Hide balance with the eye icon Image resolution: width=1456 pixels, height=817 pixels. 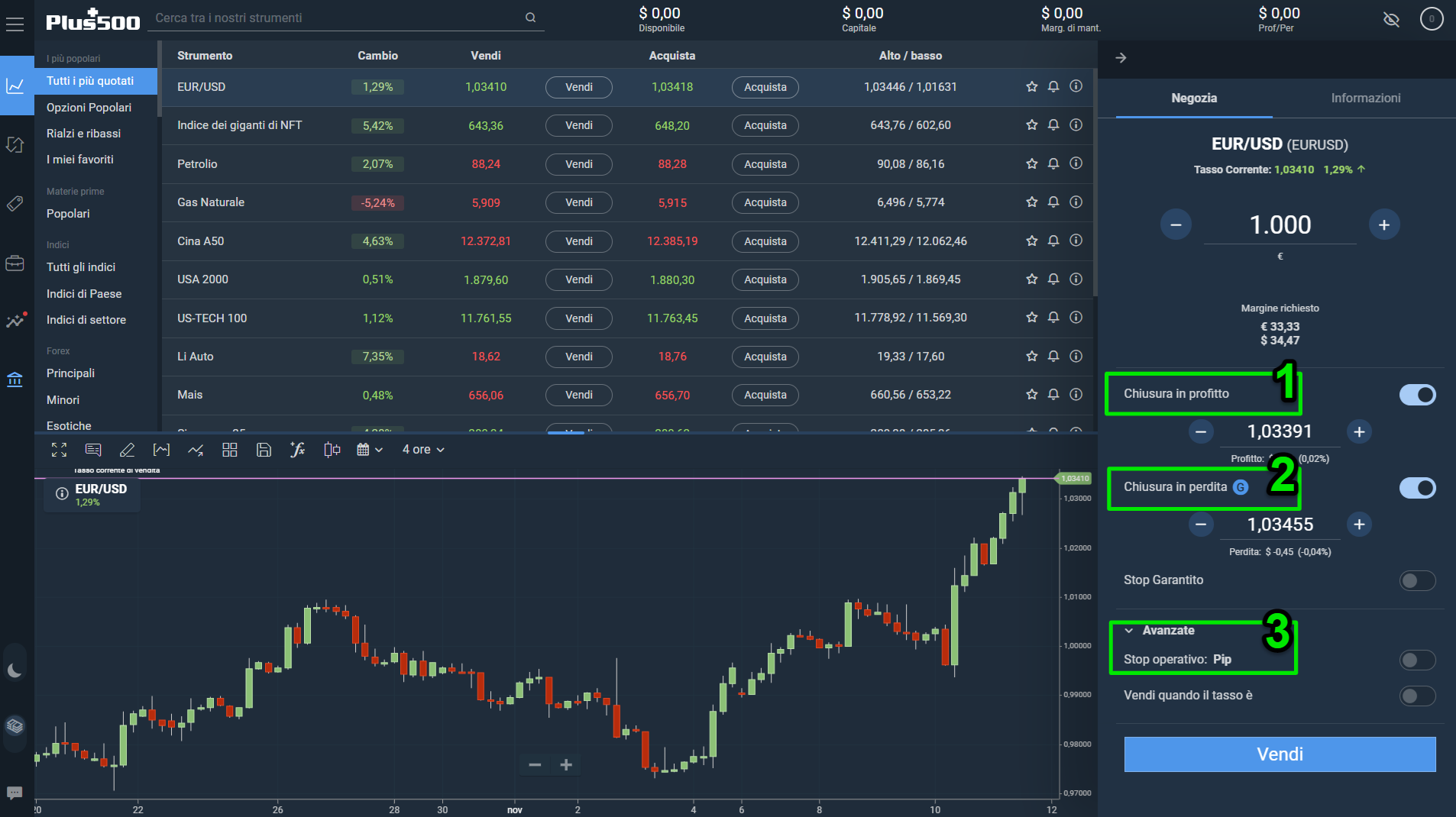[1391, 19]
